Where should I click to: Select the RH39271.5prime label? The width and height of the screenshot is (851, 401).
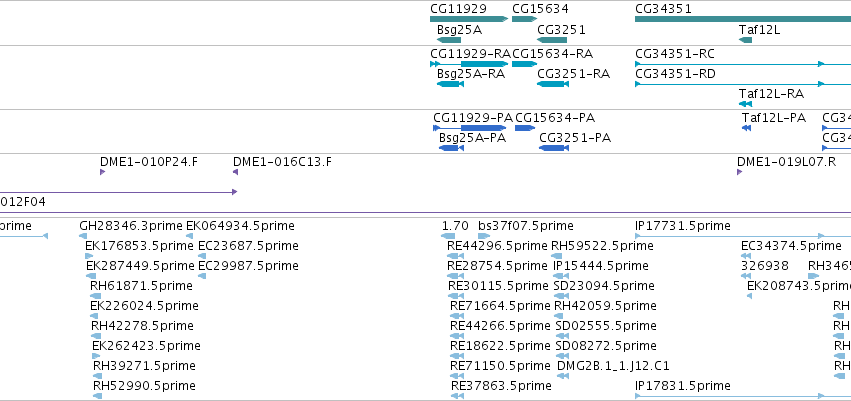click(x=144, y=366)
